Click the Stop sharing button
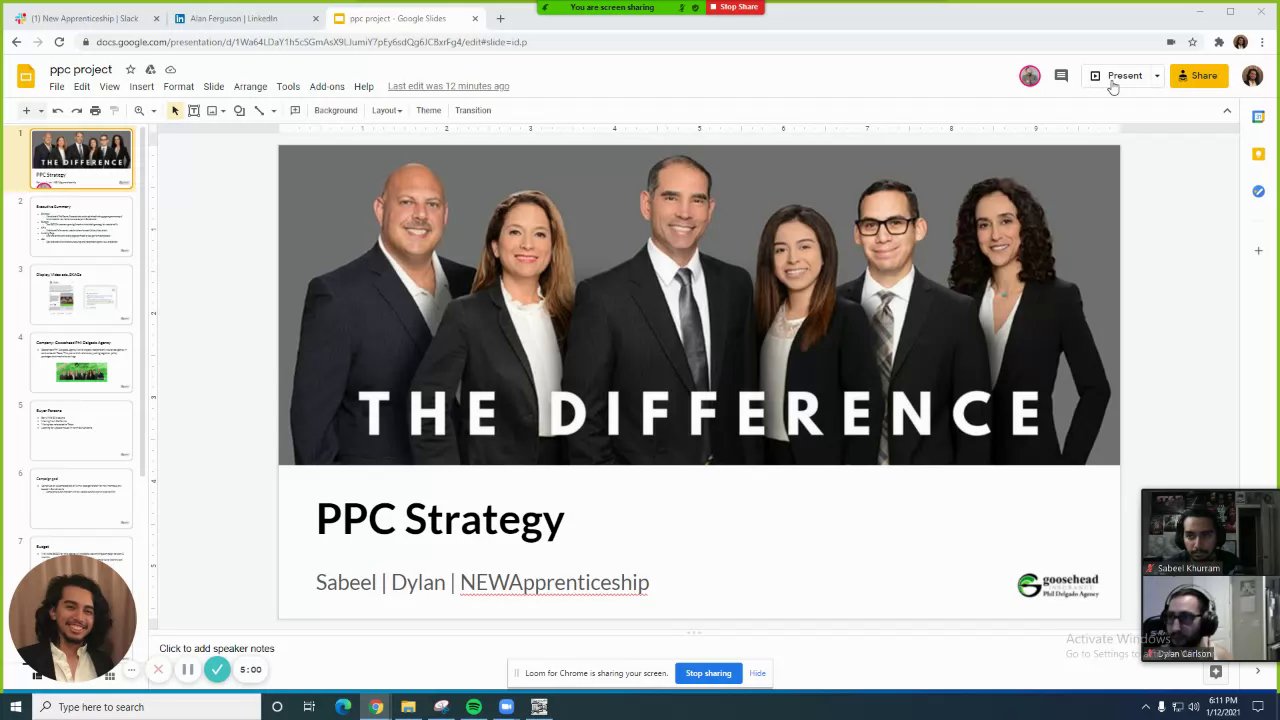This screenshot has height=720, width=1280. [708, 673]
